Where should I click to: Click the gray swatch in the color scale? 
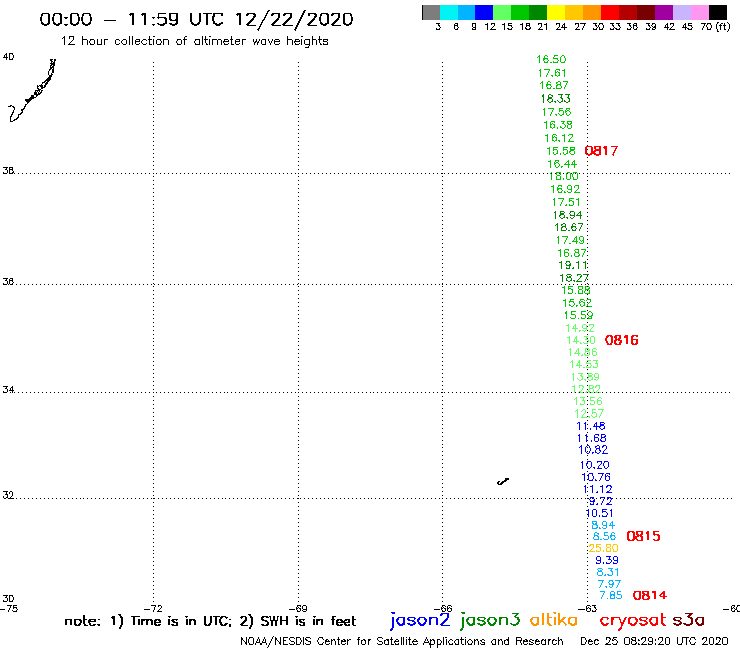[x=431, y=12]
